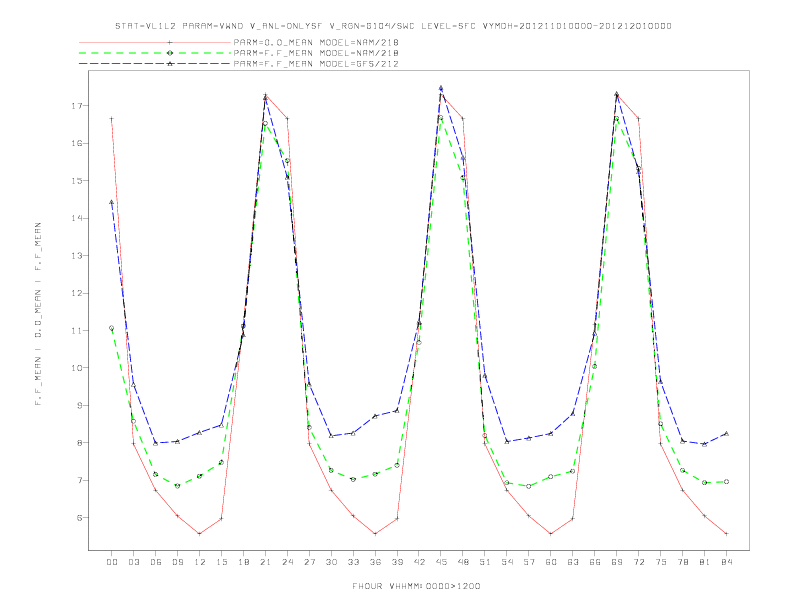
Task: Click the x-axis tick label 81
Action: click(x=705, y=562)
